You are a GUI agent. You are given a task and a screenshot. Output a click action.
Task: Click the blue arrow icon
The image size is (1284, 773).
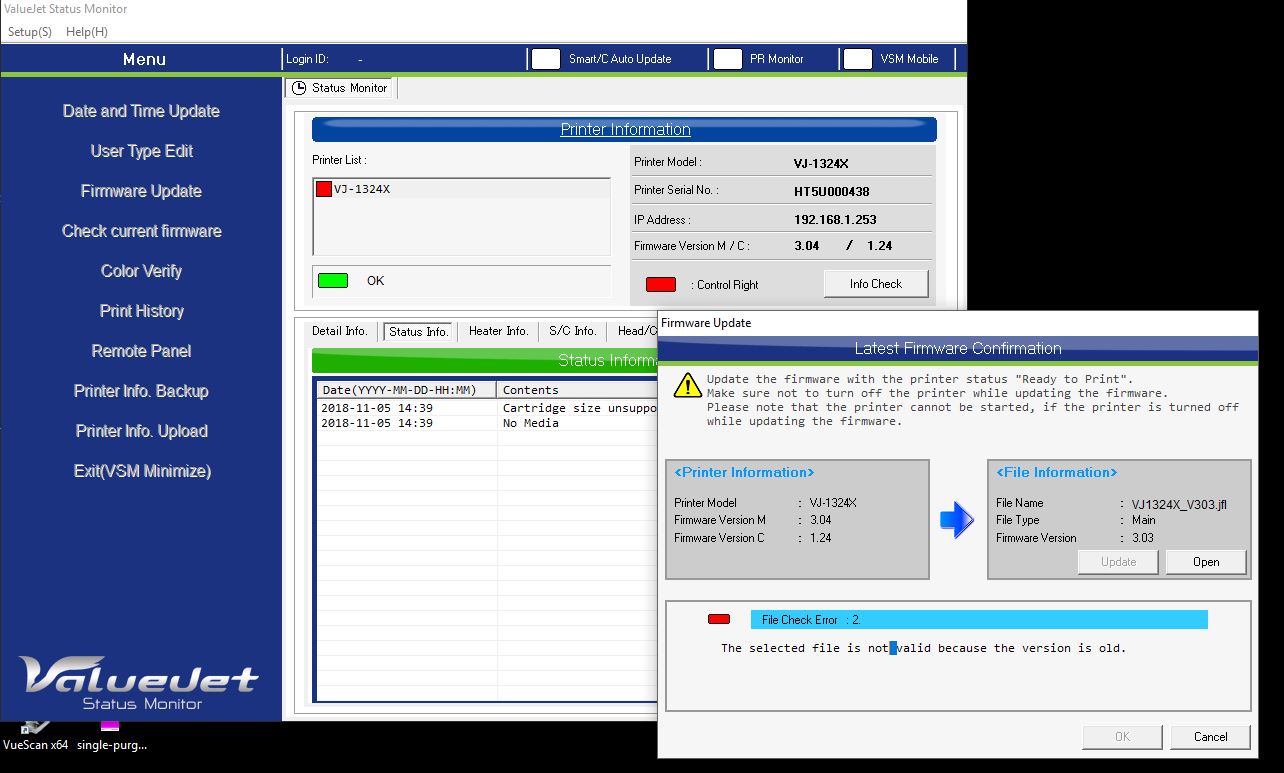click(x=957, y=519)
